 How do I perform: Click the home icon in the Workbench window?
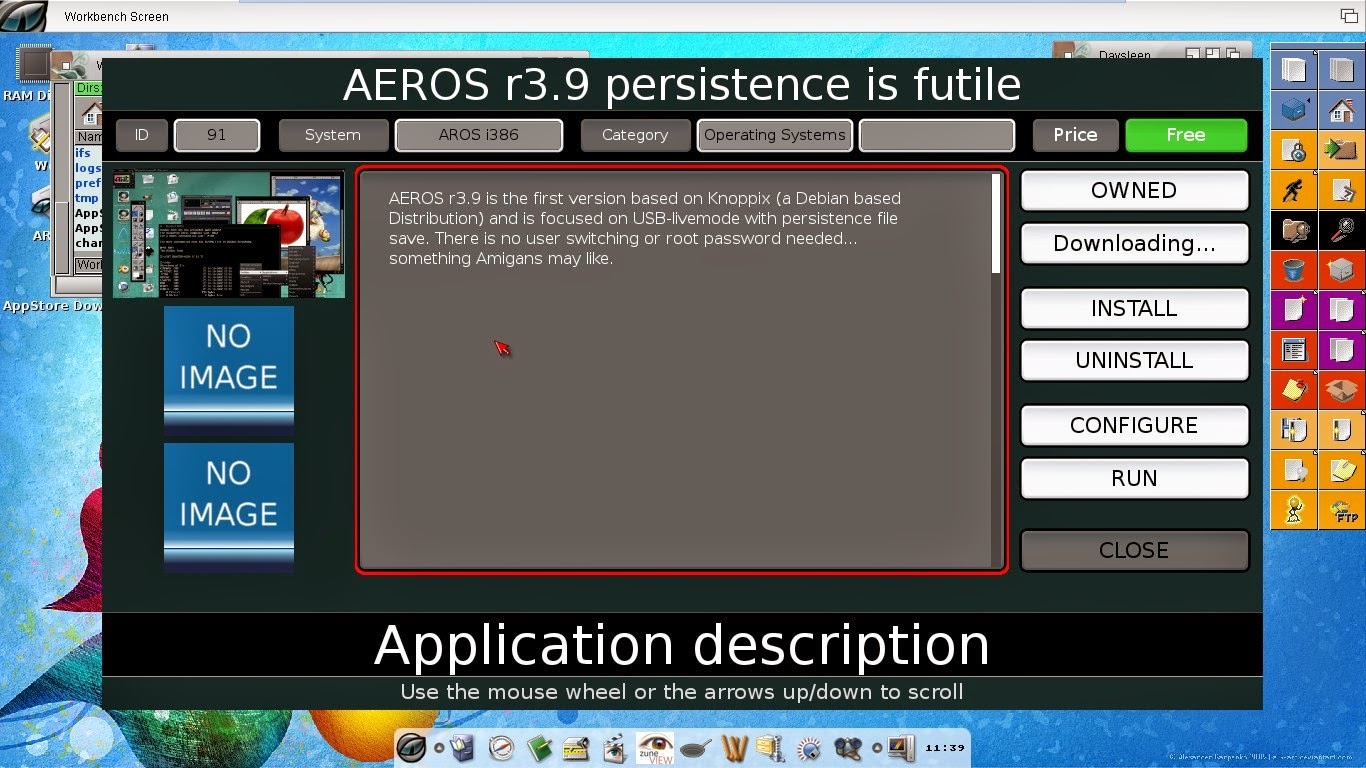(x=91, y=112)
